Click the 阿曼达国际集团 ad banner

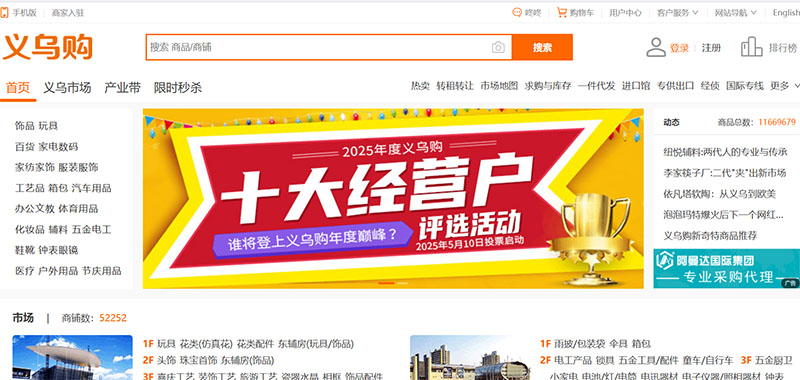coord(726,268)
